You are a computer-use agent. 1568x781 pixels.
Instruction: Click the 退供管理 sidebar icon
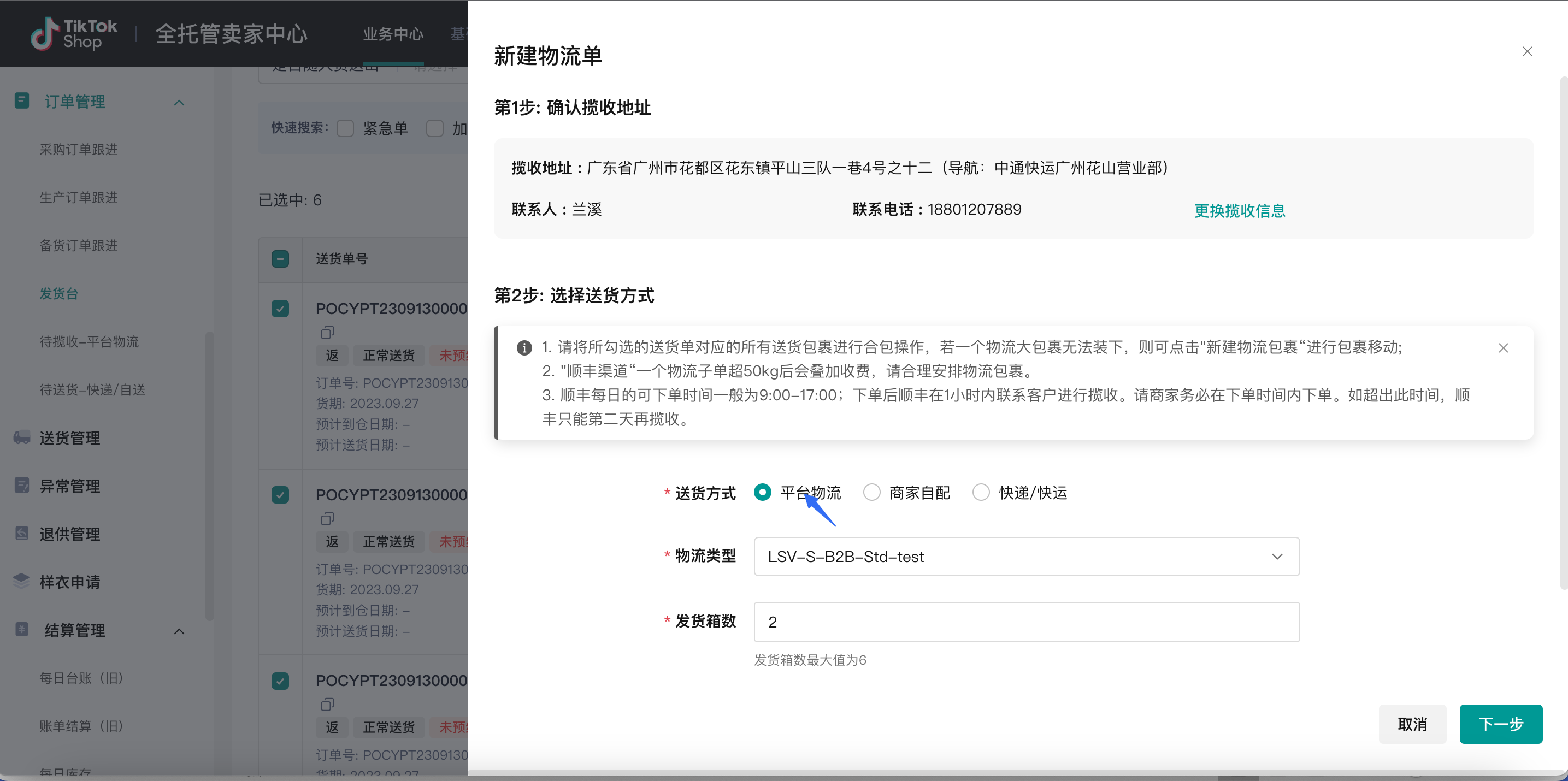tap(22, 534)
